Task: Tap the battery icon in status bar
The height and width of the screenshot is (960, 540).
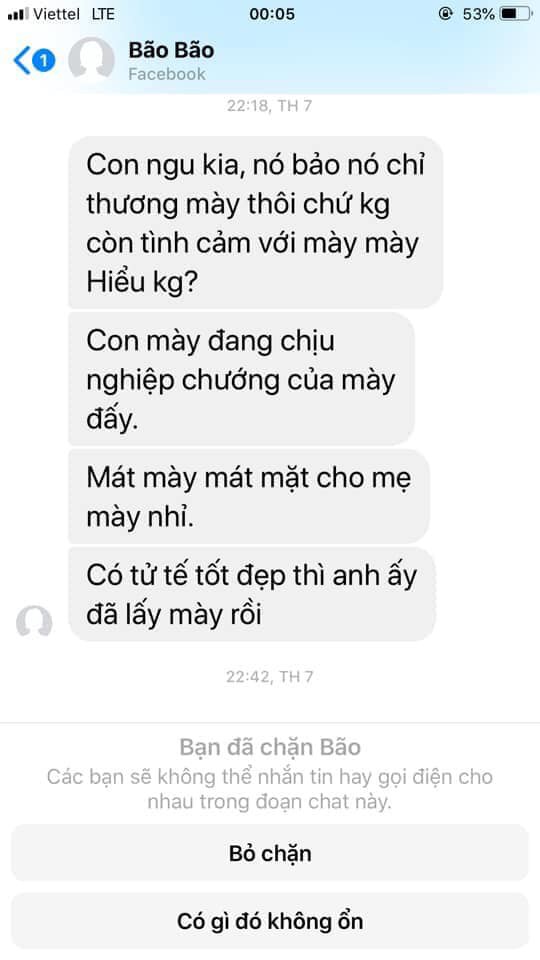Action: (x=516, y=13)
